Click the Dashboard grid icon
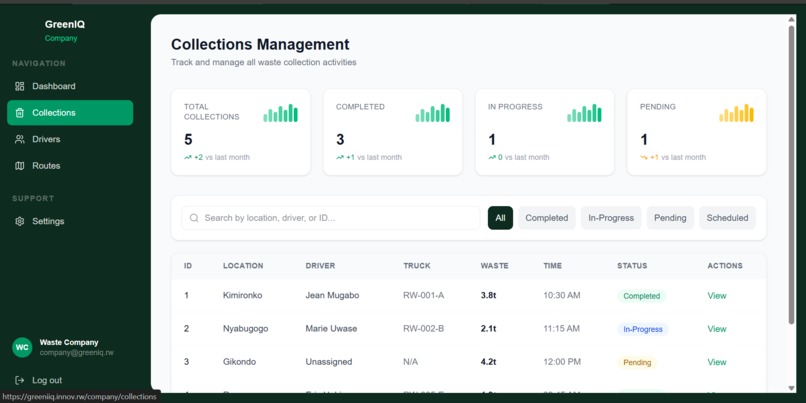This screenshot has height=403, width=806. [x=20, y=86]
